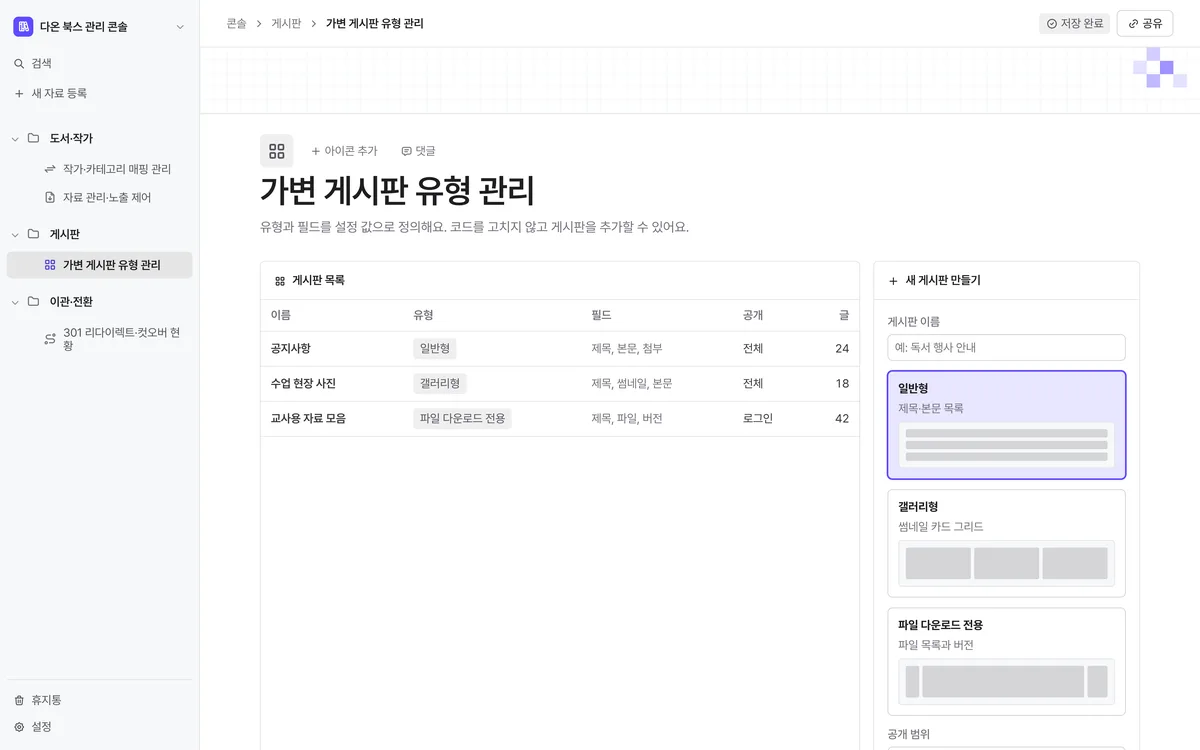Select the 수업 현장 사진 board row
Viewport: 1200px width, 750px height.
coord(560,384)
